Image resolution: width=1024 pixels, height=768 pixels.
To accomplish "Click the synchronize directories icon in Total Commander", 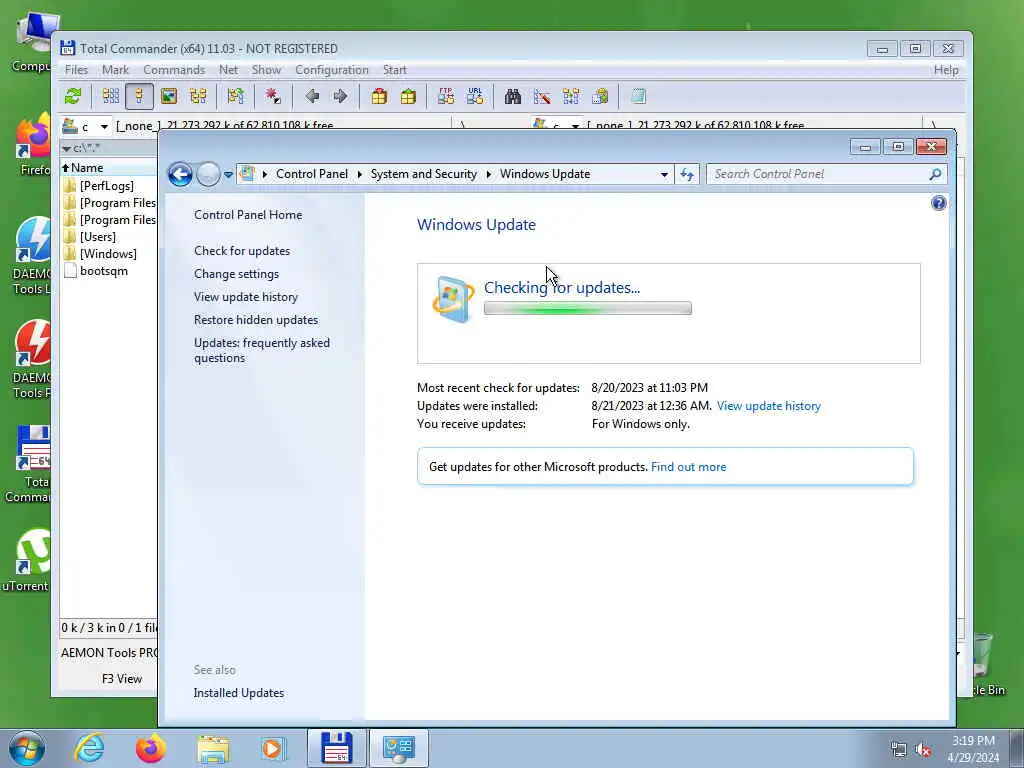I will pyautogui.click(x=571, y=97).
